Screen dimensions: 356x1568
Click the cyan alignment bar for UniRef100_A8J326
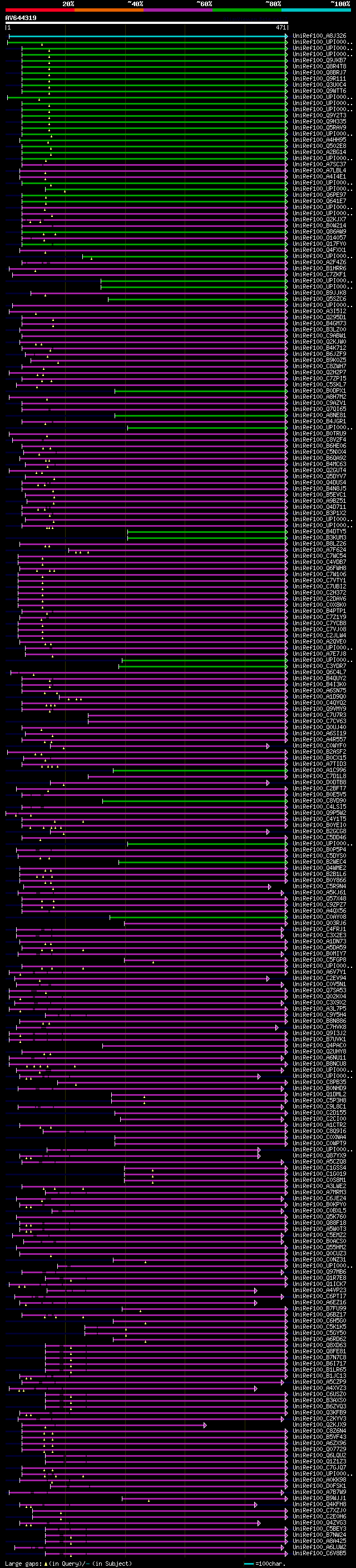(148, 36)
